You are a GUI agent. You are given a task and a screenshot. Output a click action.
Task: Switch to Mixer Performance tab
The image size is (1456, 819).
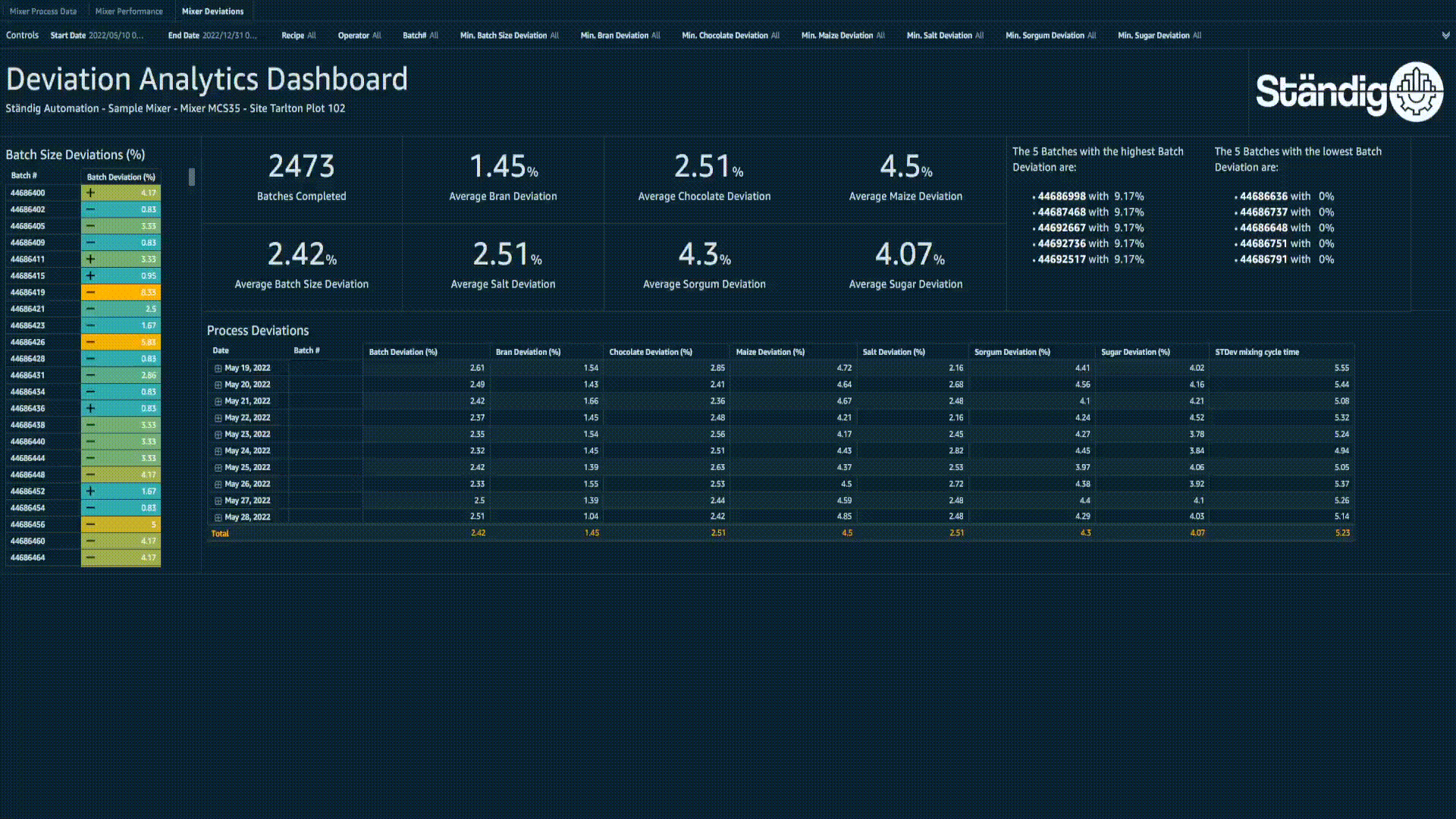tap(129, 11)
